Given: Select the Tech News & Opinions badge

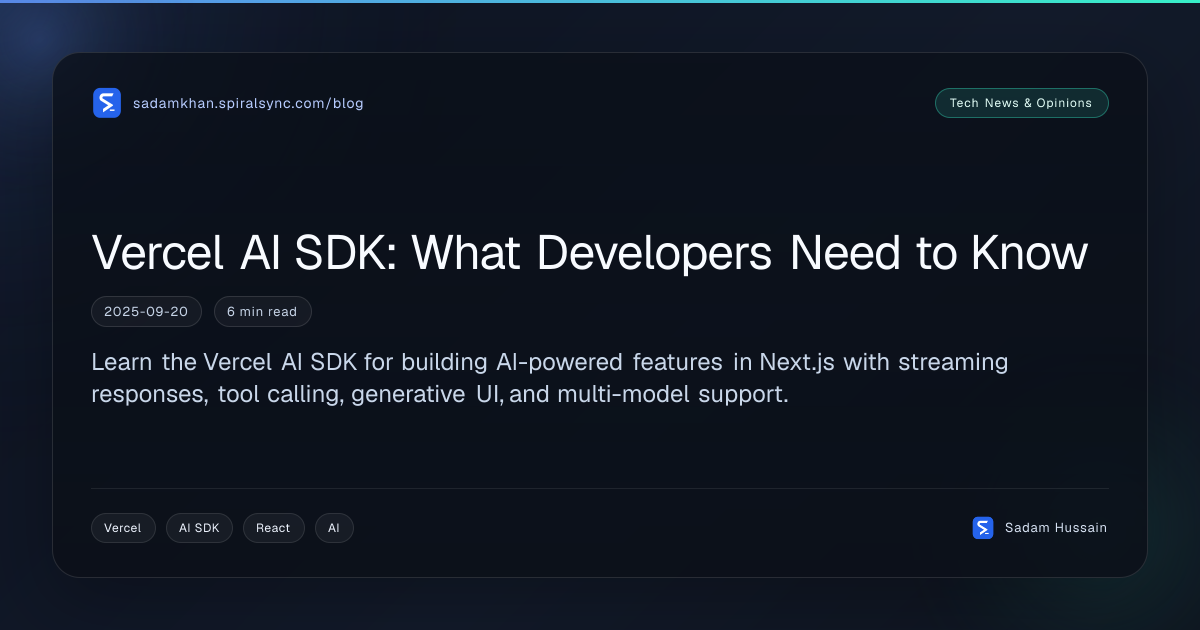Looking at the screenshot, I should click(1021, 103).
